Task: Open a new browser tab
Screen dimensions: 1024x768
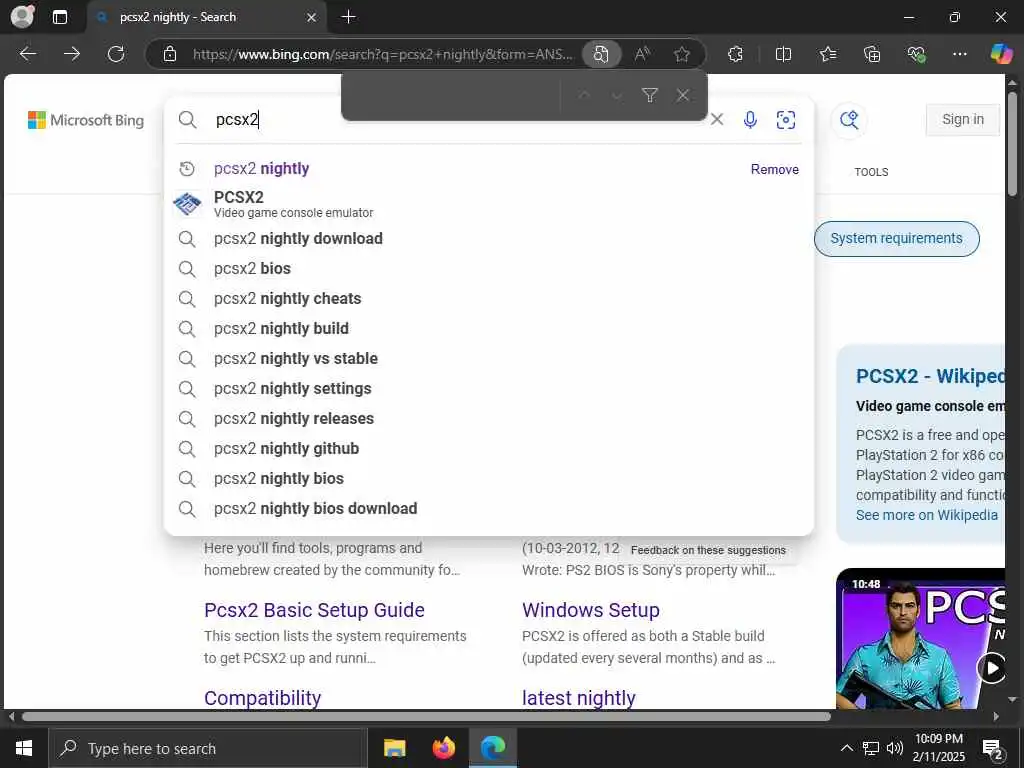Action: pyautogui.click(x=349, y=17)
